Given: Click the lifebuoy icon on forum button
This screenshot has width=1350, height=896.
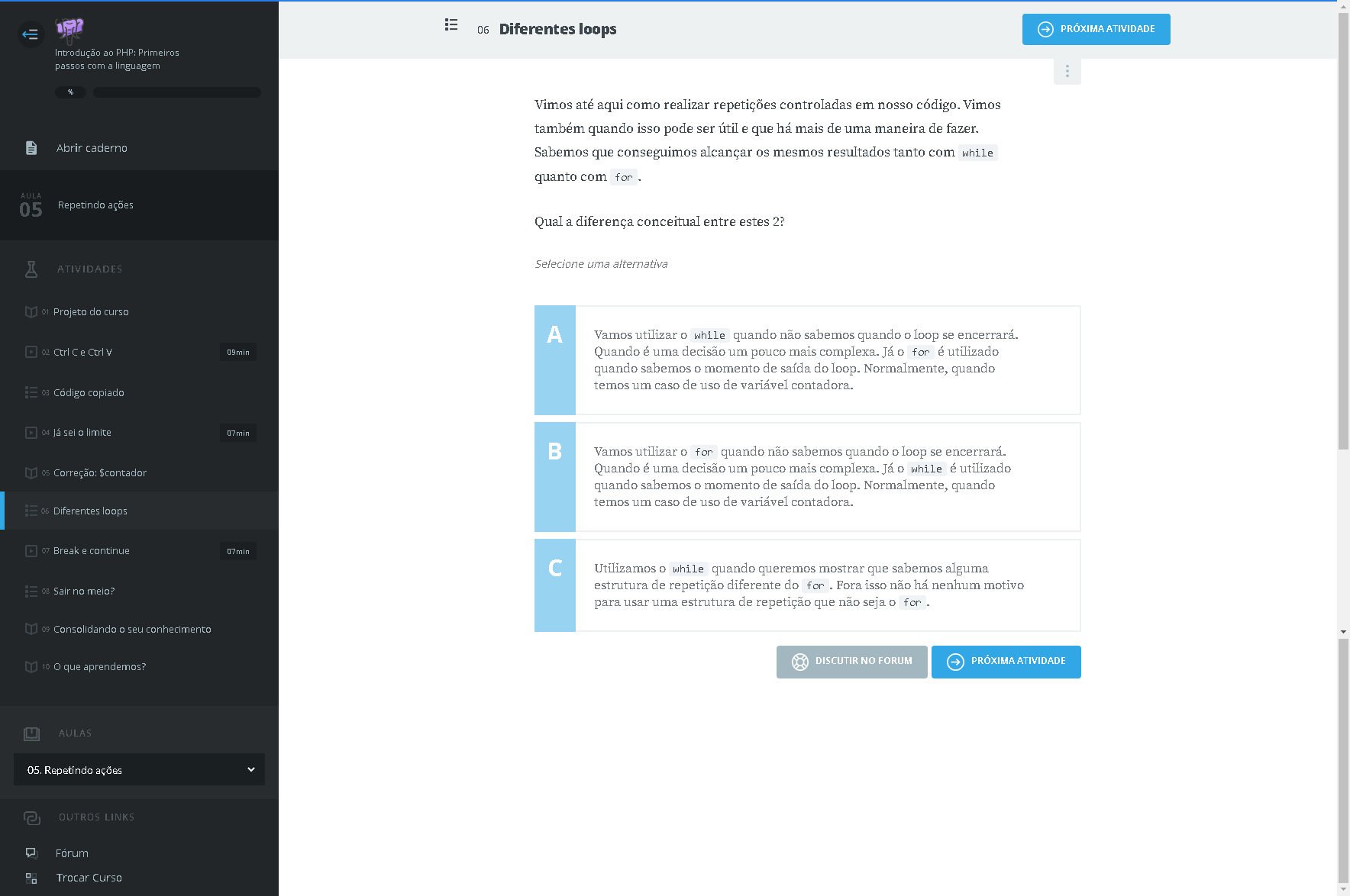Looking at the screenshot, I should click(x=799, y=662).
